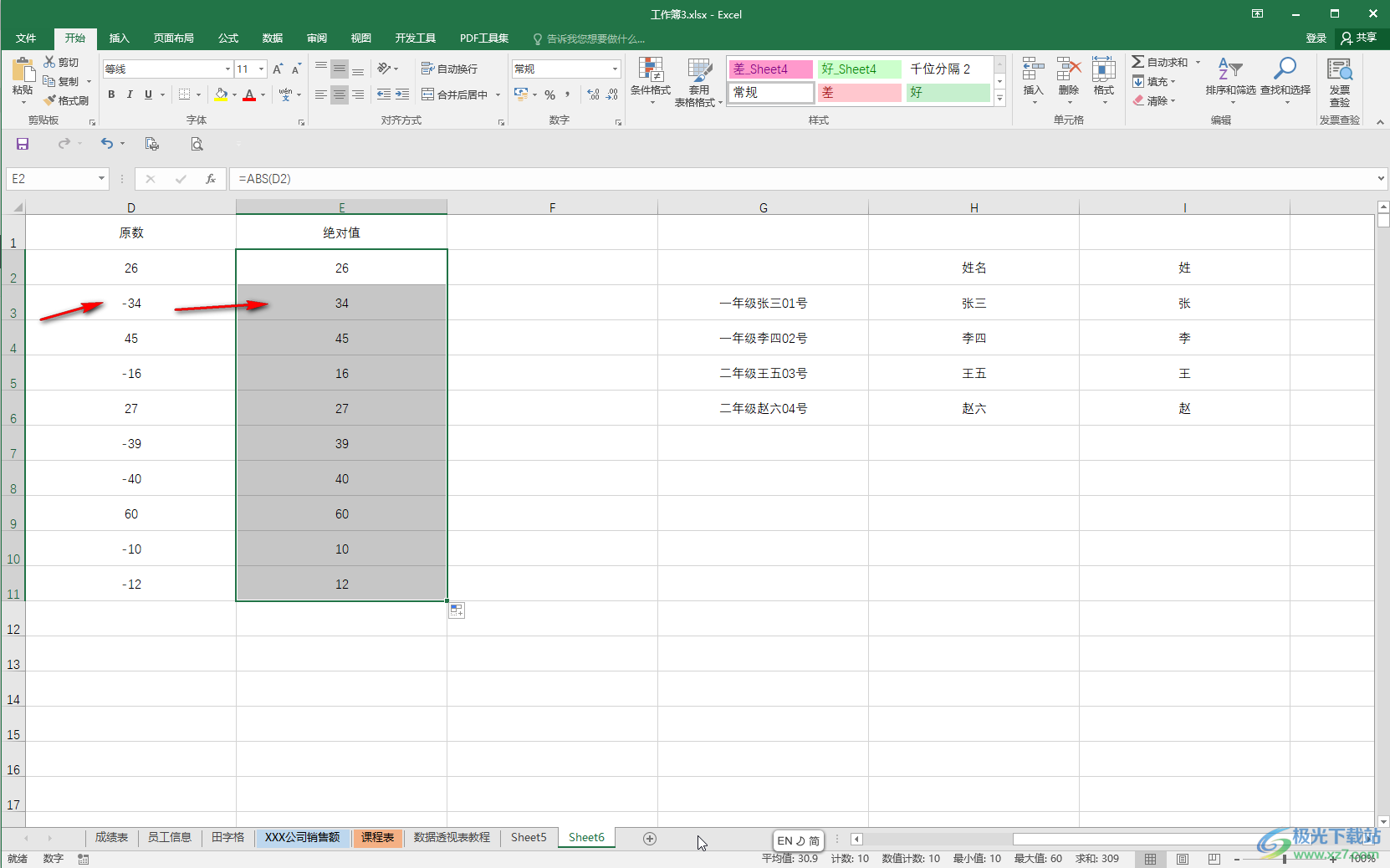Click the print preview icon

tap(197, 144)
